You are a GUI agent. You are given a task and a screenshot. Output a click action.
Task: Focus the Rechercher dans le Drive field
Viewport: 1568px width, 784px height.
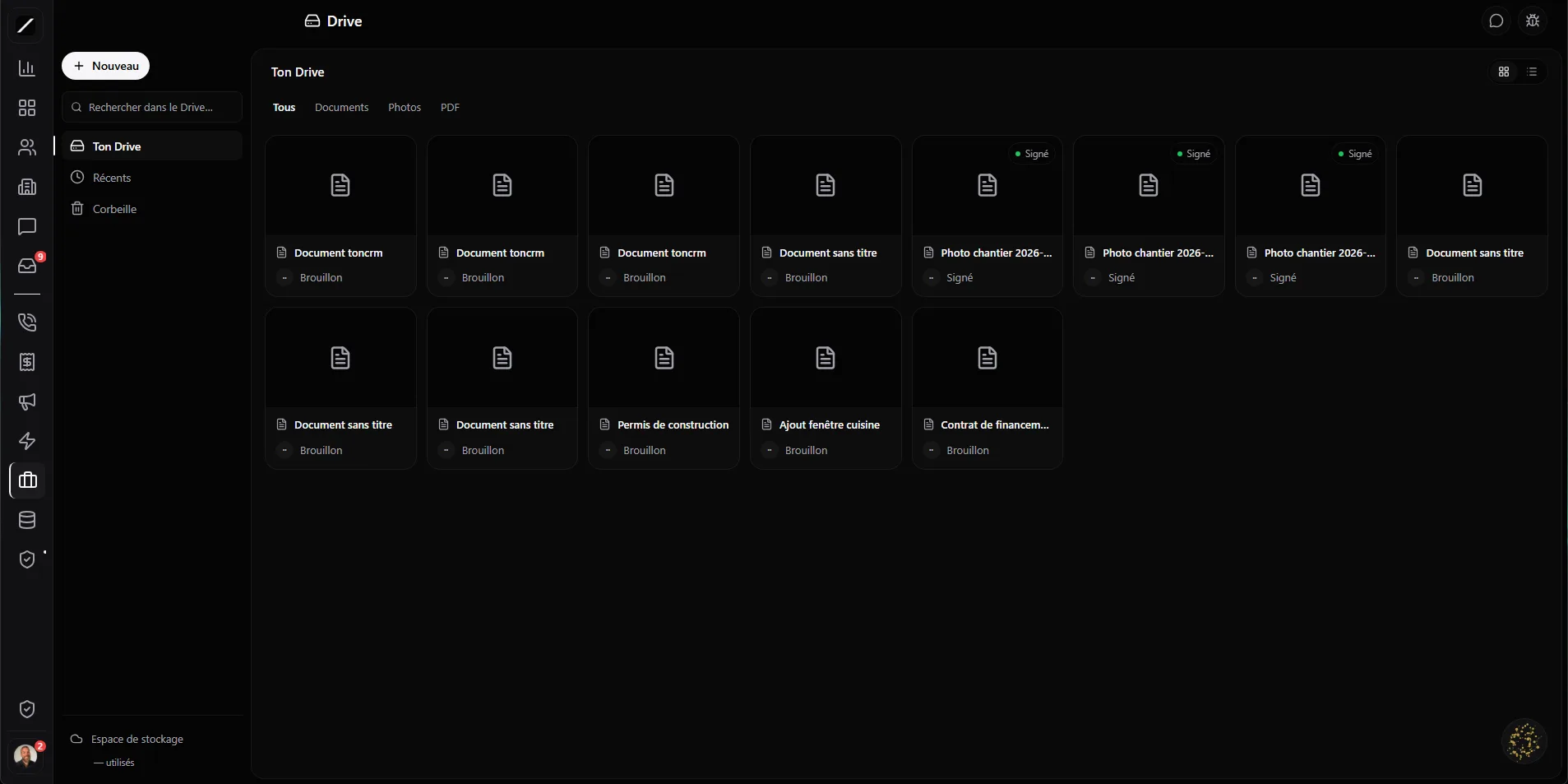(x=152, y=107)
